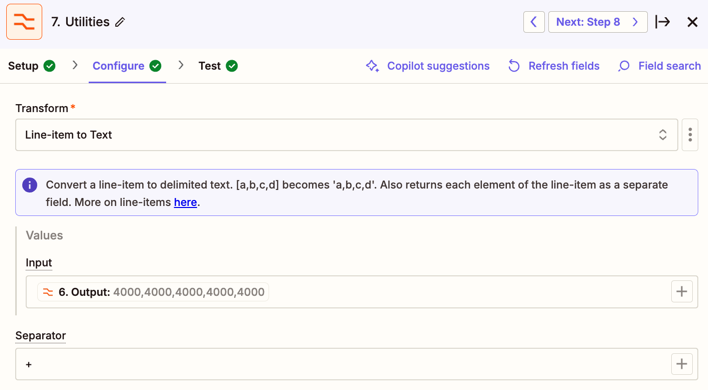This screenshot has width=708, height=390.
Task: Click the 6. Output mapped value pill
Action: click(x=154, y=292)
